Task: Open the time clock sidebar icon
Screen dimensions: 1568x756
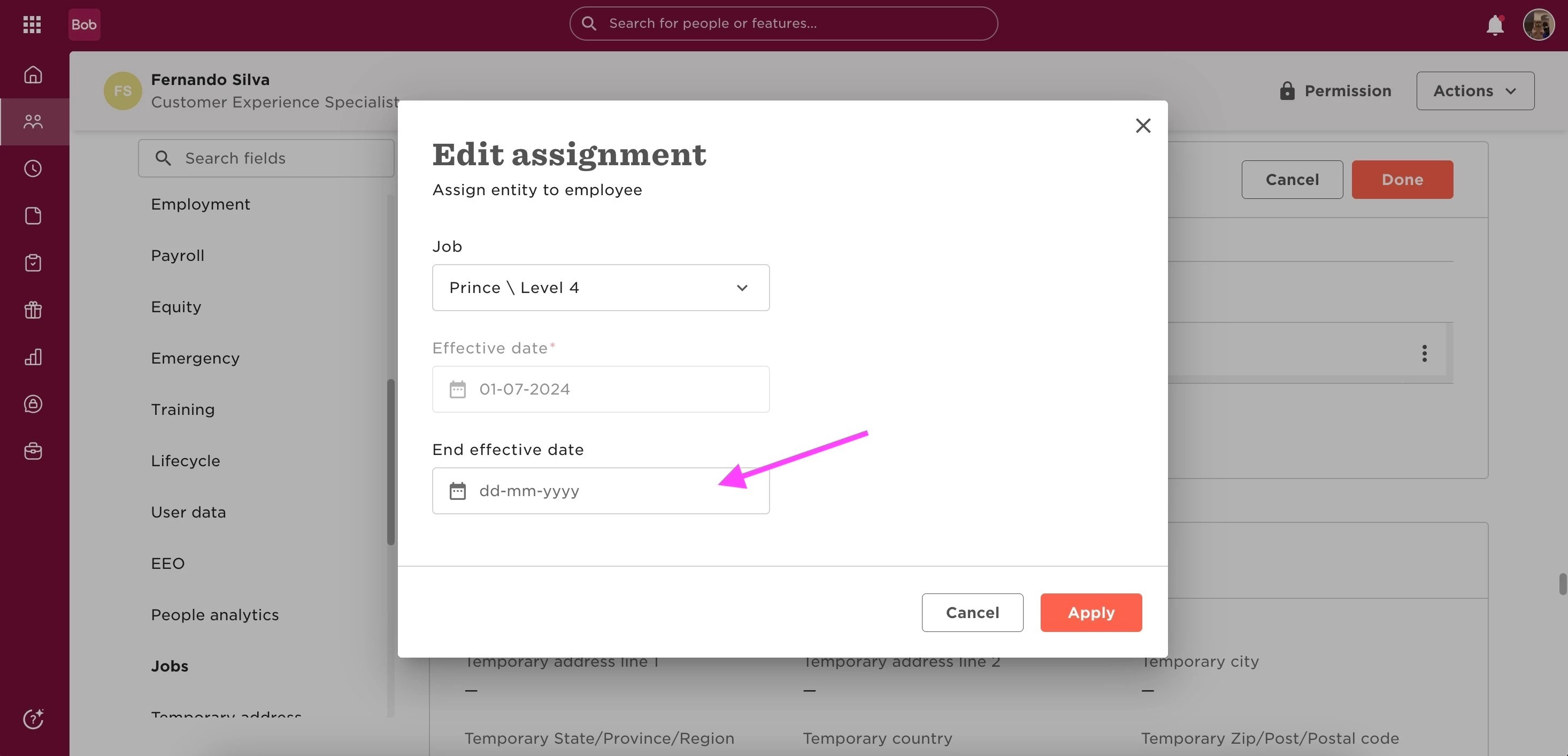Action: 33,168
